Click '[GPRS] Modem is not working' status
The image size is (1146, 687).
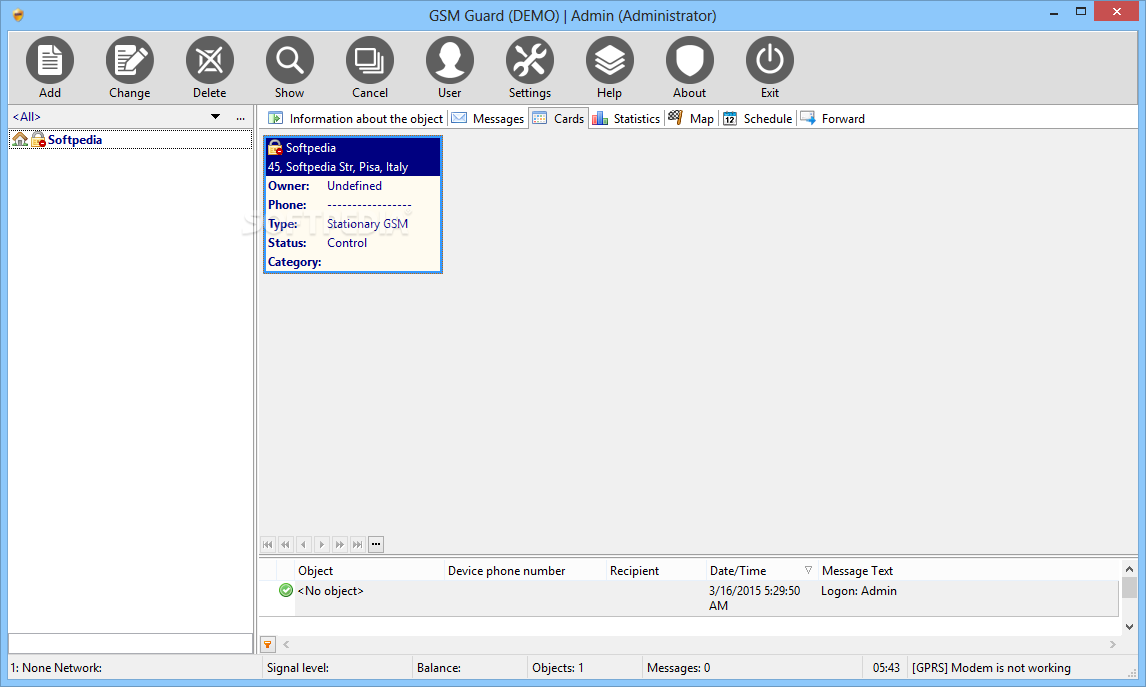pos(991,668)
